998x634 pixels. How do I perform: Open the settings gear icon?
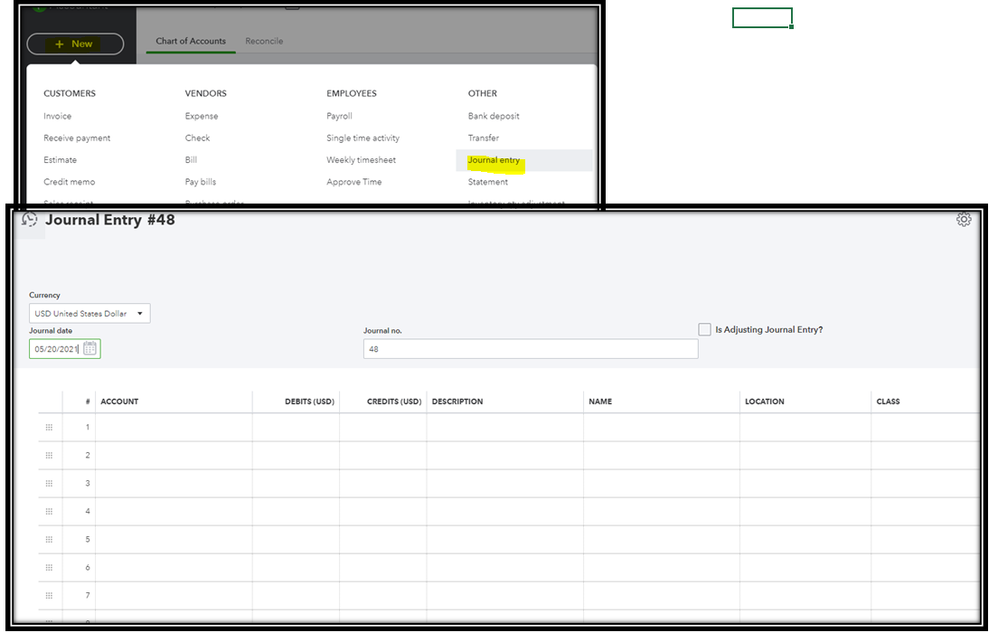[x=964, y=220]
